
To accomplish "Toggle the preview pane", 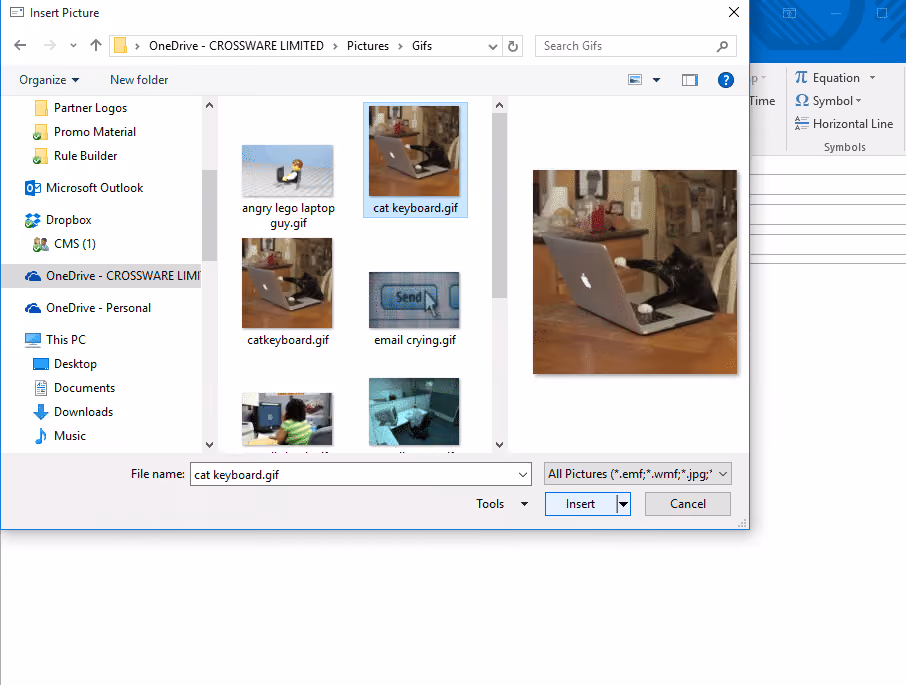I will (x=690, y=80).
